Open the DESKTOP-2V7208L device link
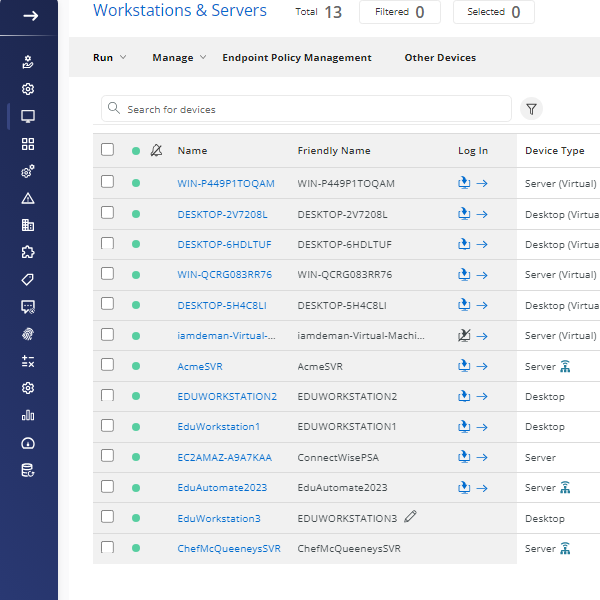Screen dimensions: 600x600 tap(222, 214)
